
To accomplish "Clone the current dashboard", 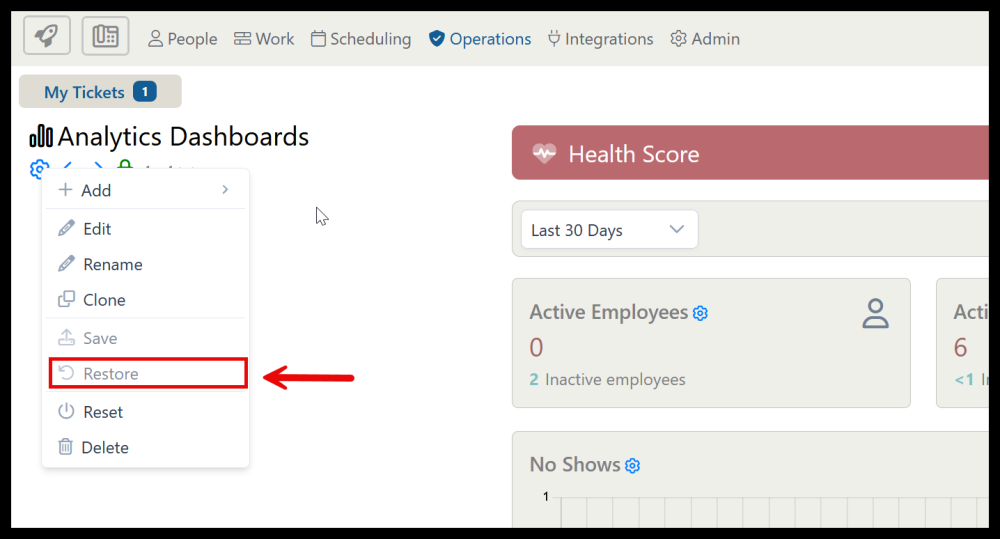I will (x=104, y=300).
